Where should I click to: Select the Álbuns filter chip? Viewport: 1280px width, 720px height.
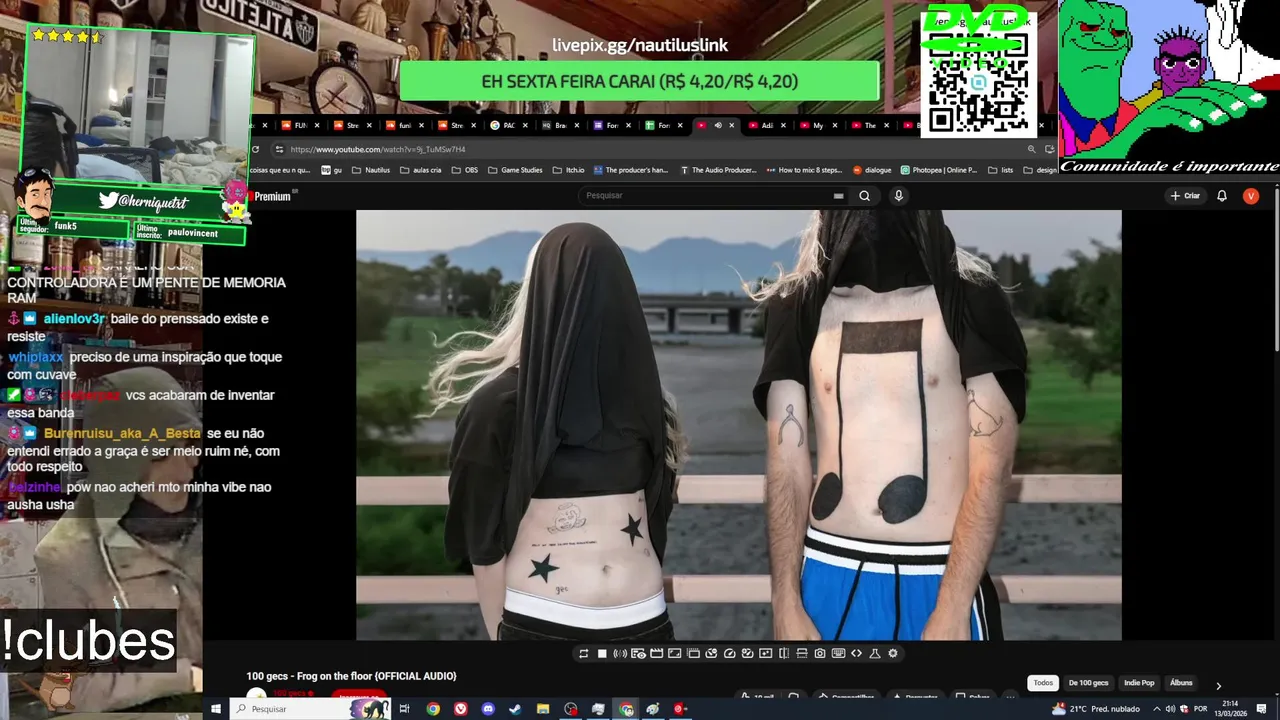(x=1181, y=683)
